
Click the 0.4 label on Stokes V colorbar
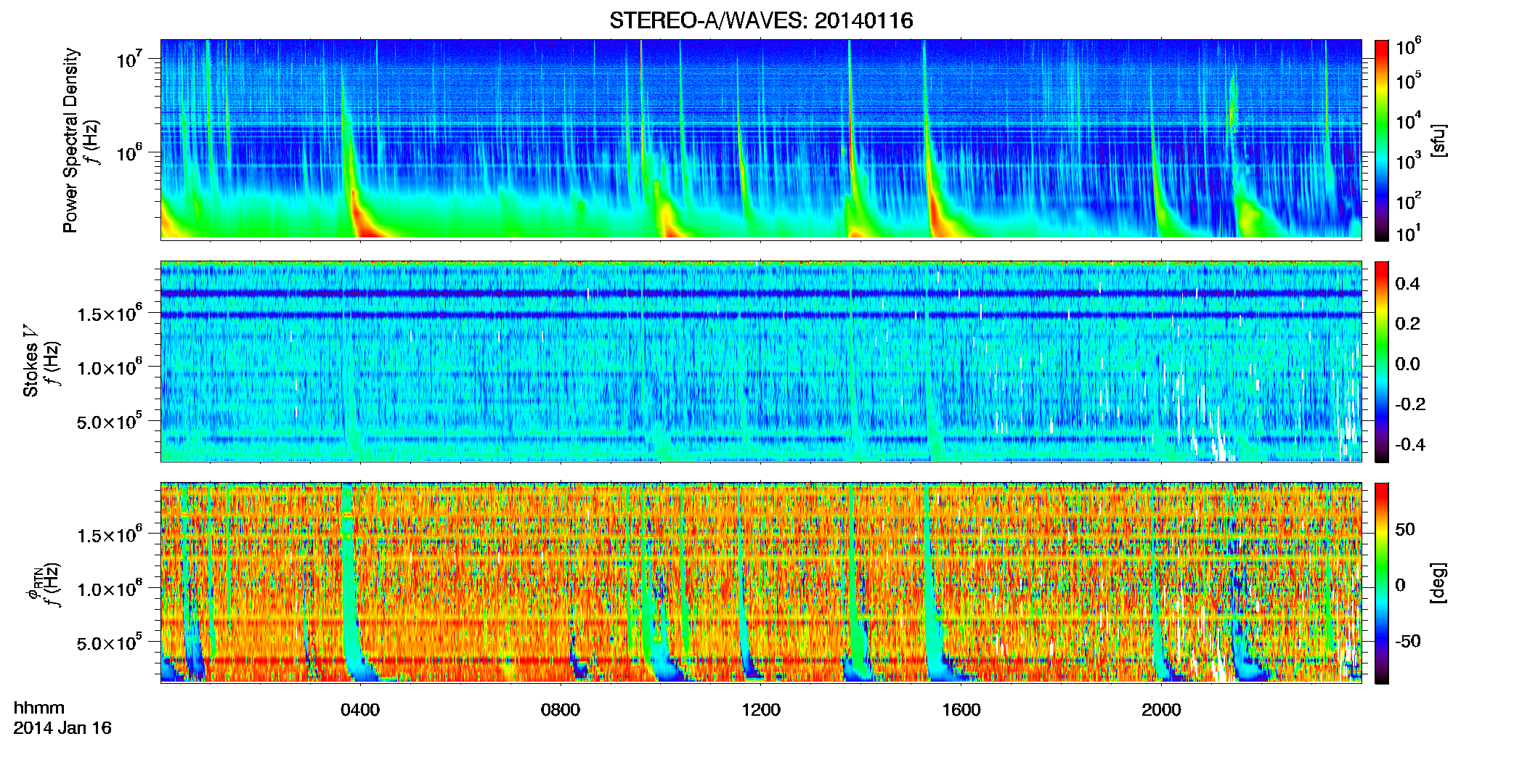(1408, 284)
